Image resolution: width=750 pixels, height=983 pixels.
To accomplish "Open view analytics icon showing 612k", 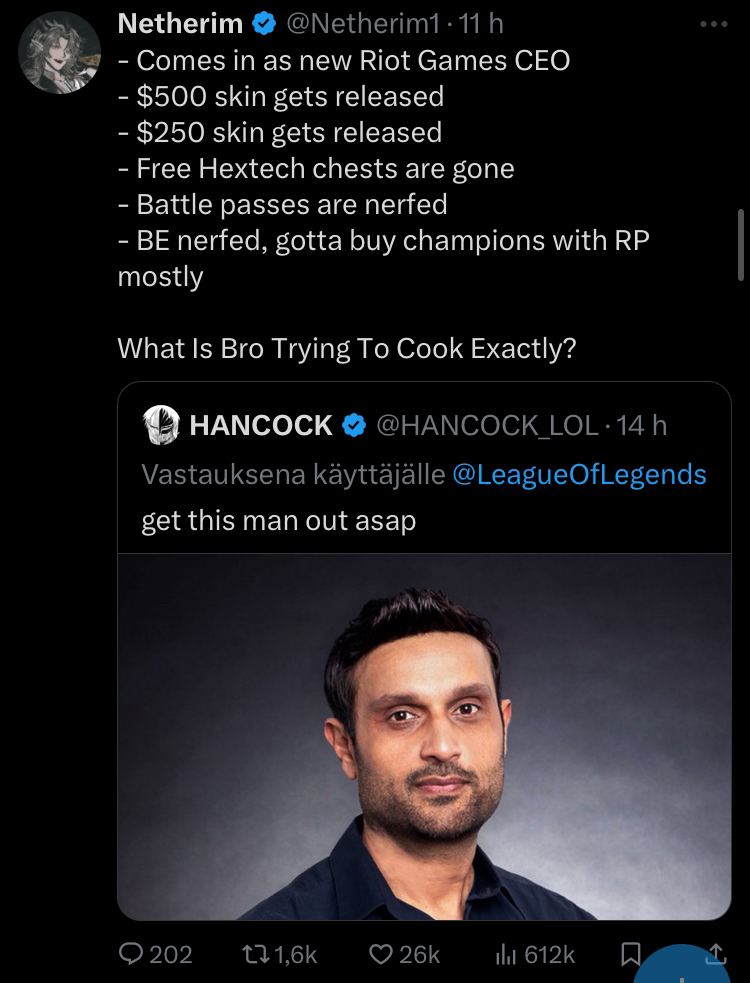I will coord(505,954).
